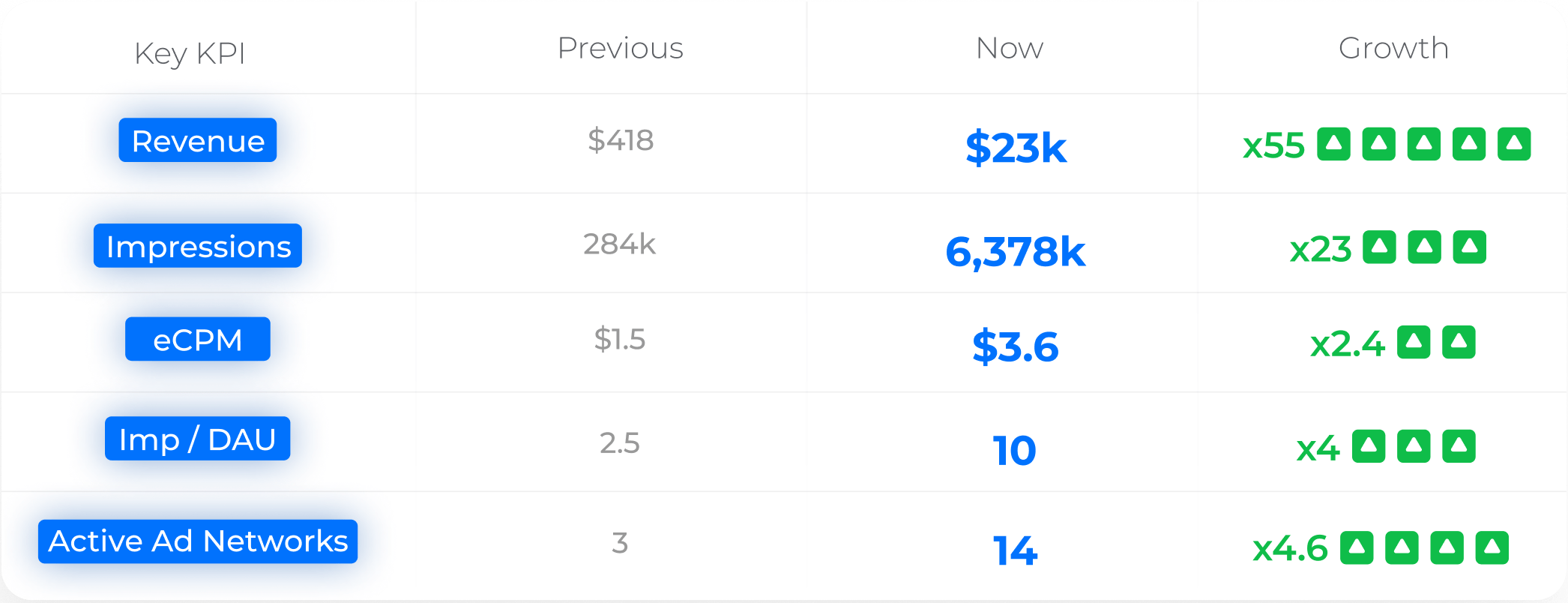Click the Growth column header
1568x603 pixels.
click(x=1393, y=48)
